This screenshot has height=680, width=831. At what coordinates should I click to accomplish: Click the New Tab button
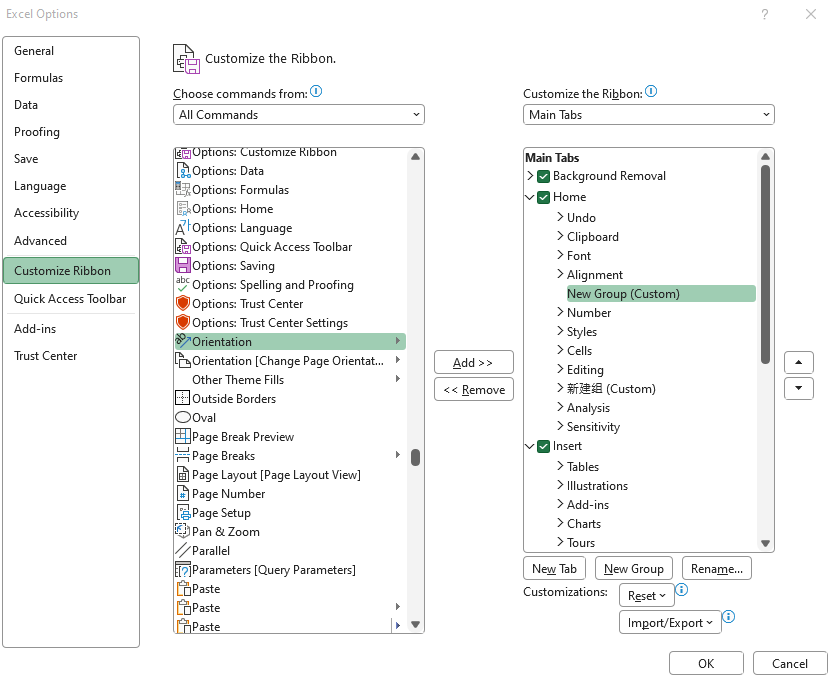[x=554, y=569]
